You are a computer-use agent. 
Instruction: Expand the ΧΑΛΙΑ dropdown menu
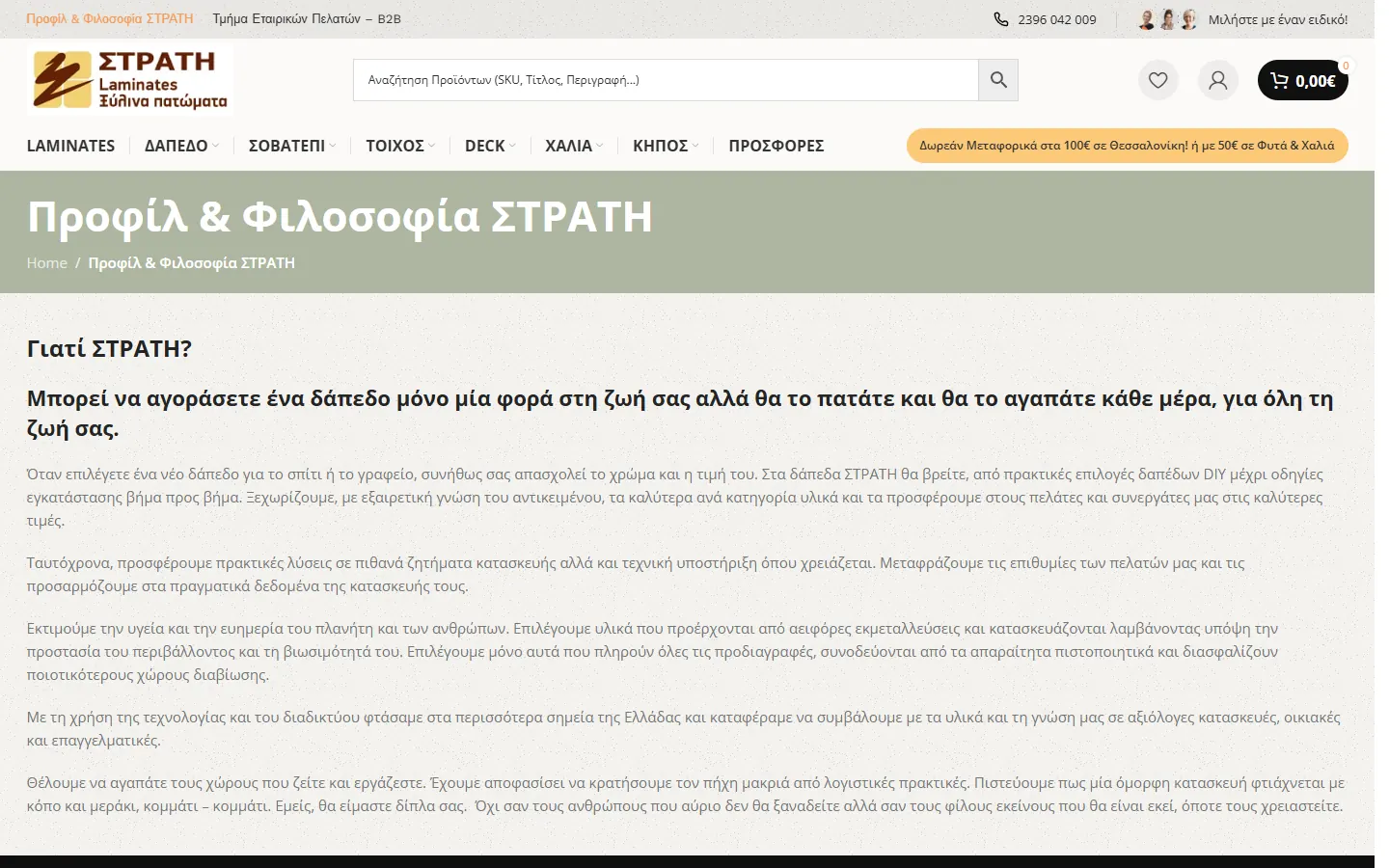pyautogui.click(x=574, y=146)
